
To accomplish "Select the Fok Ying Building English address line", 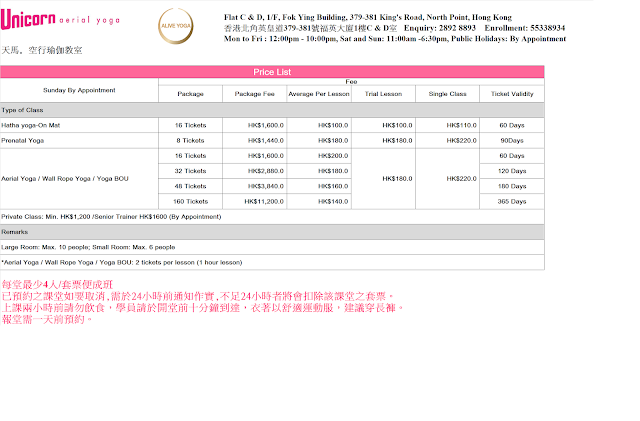I will pyautogui.click(x=367, y=17).
